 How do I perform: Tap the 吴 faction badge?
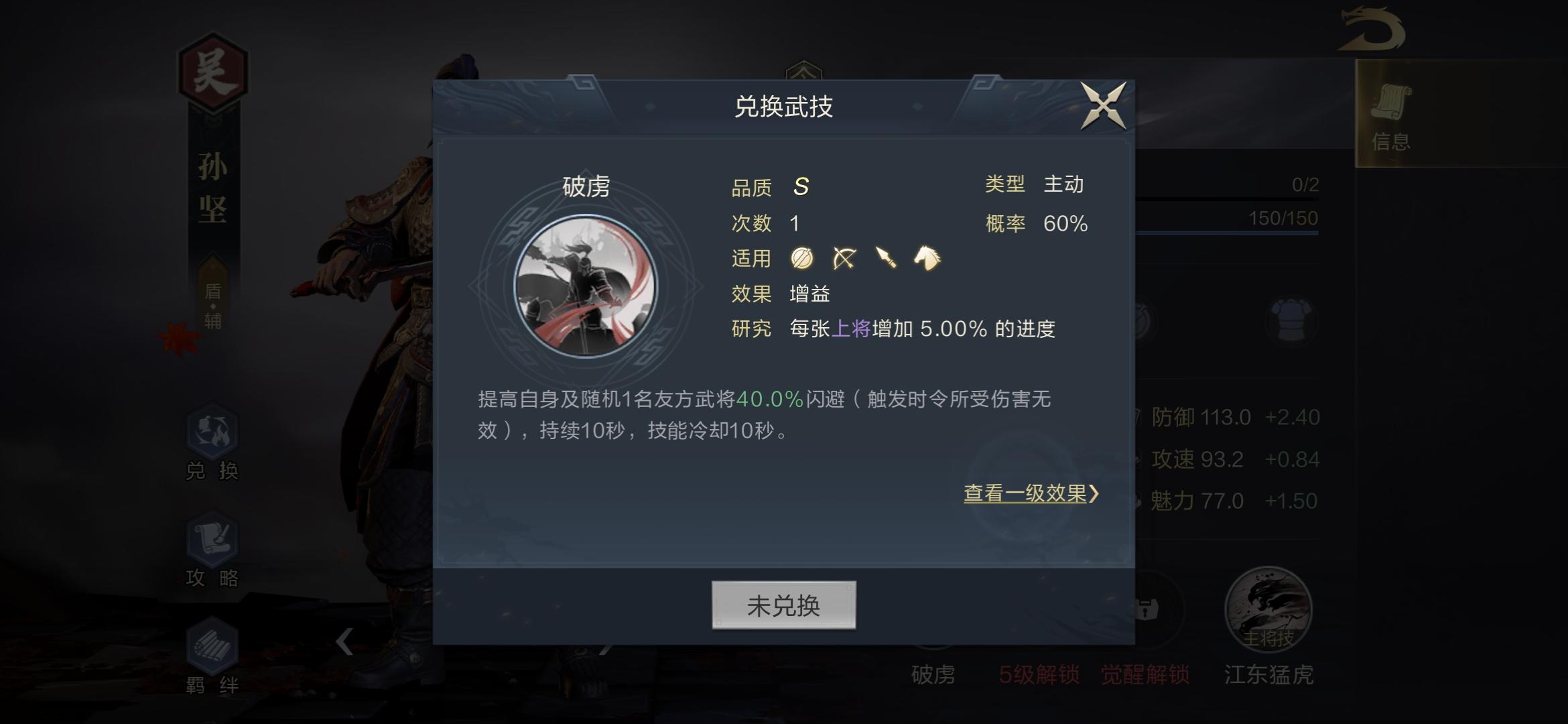click(x=212, y=73)
